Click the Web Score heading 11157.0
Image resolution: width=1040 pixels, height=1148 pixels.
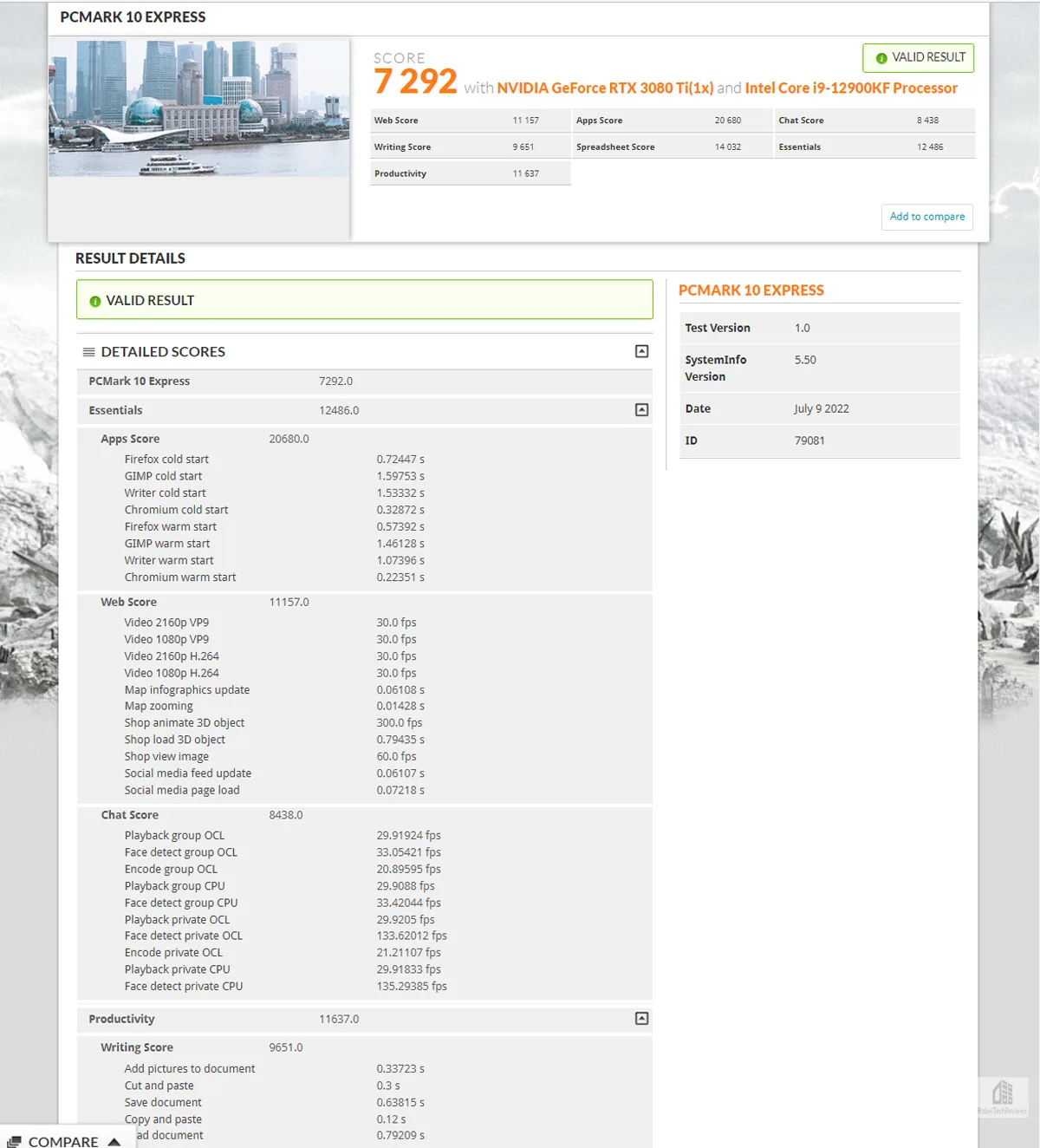pyautogui.click(x=205, y=603)
